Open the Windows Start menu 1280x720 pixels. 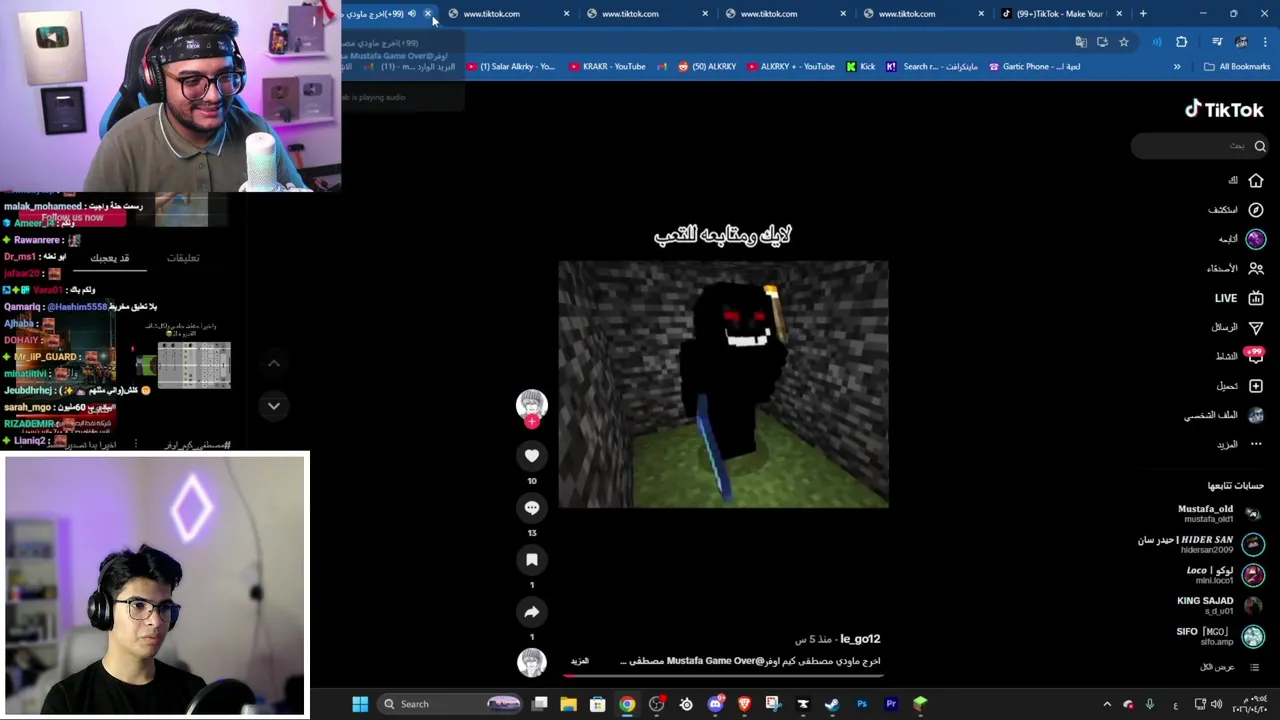[x=360, y=704]
